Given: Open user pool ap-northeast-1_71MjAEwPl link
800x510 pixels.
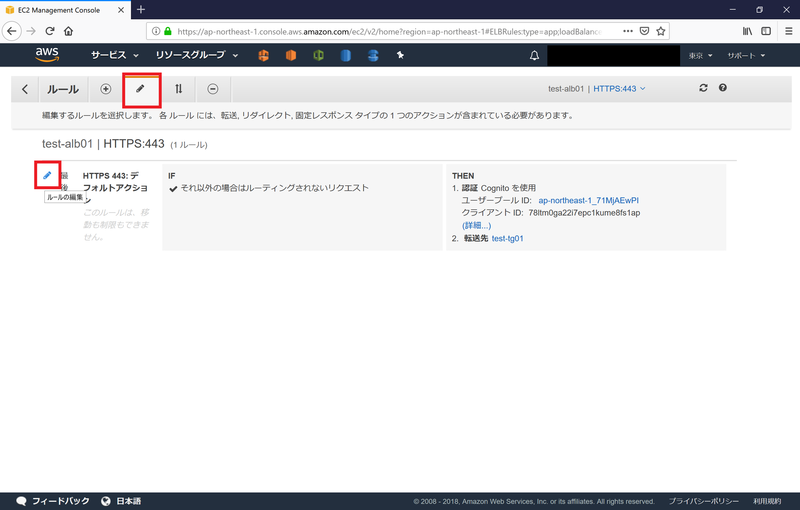Looking at the screenshot, I should pyautogui.click(x=588, y=200).
